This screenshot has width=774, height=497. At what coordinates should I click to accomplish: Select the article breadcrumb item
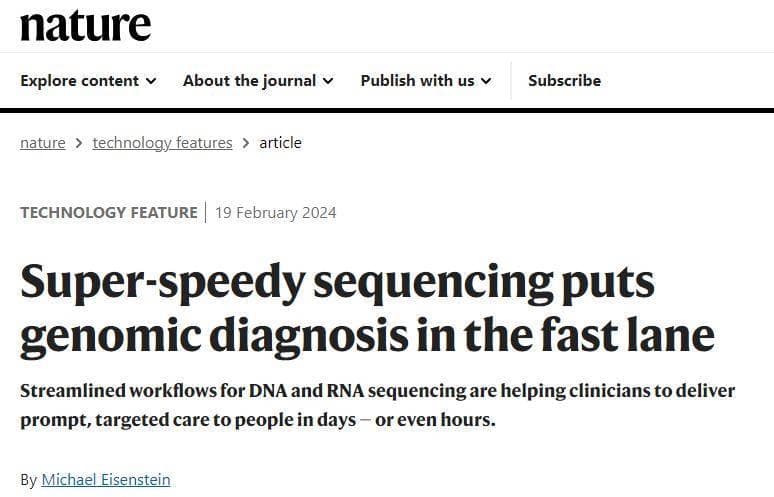click(x=280, y=143)
